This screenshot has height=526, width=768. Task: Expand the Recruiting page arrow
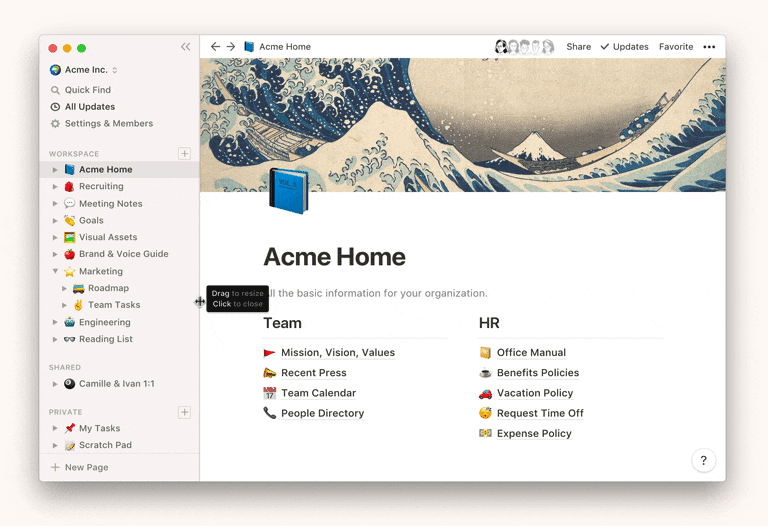(55, 186)
